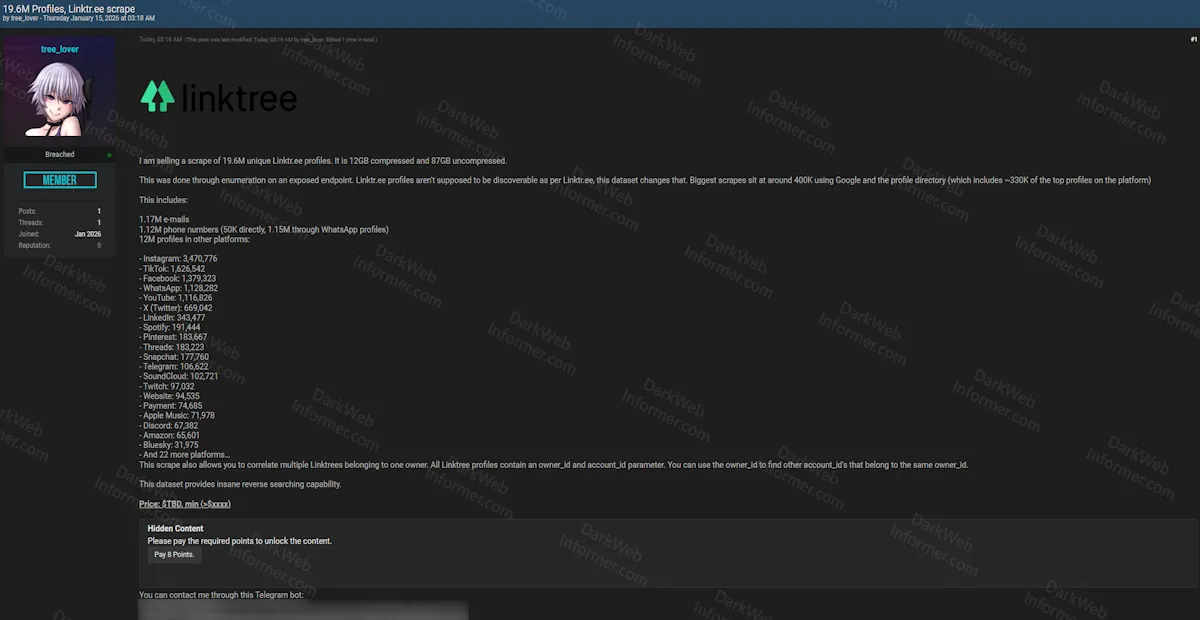Click the Breached group banner

[x=60, y=154]
